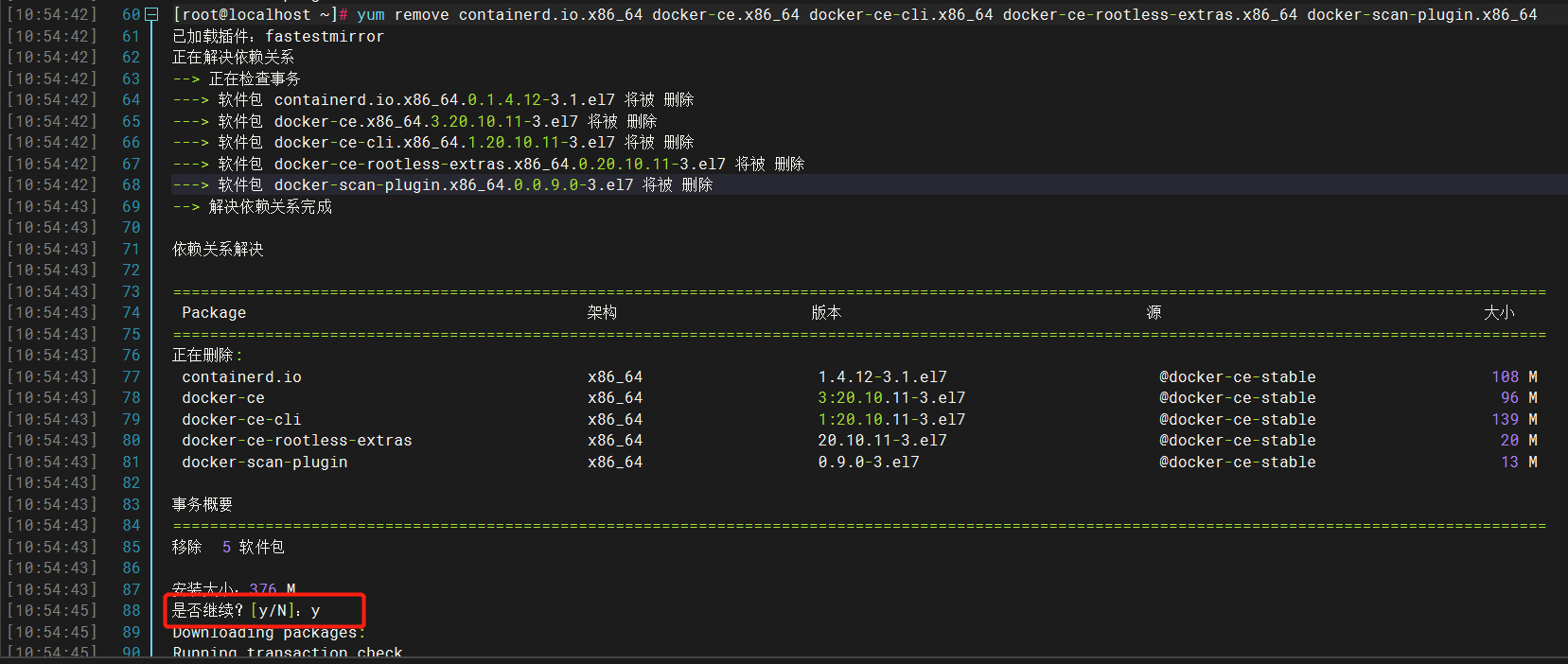The height and width of the screenshot is (664, 1568).
Task: Click the '是否继续？[y/N]: y' prompt
Action: [x=246, y=610]
